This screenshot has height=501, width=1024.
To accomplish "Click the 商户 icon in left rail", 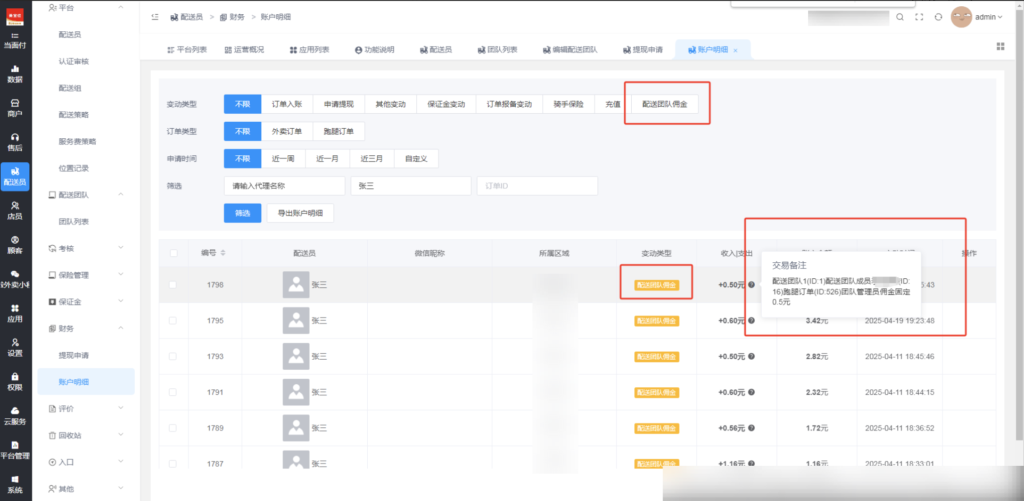I will [15, 107].
